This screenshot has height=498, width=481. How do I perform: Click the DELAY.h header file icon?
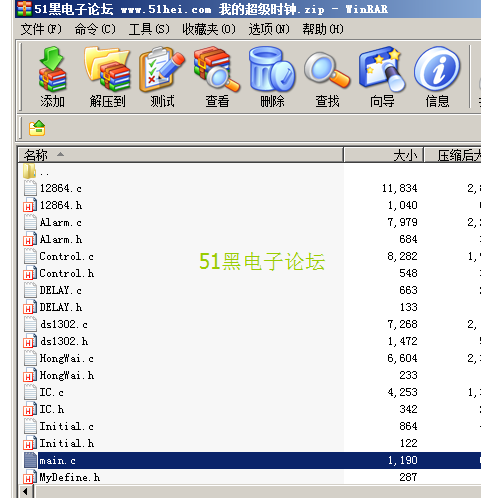point(30,307)
